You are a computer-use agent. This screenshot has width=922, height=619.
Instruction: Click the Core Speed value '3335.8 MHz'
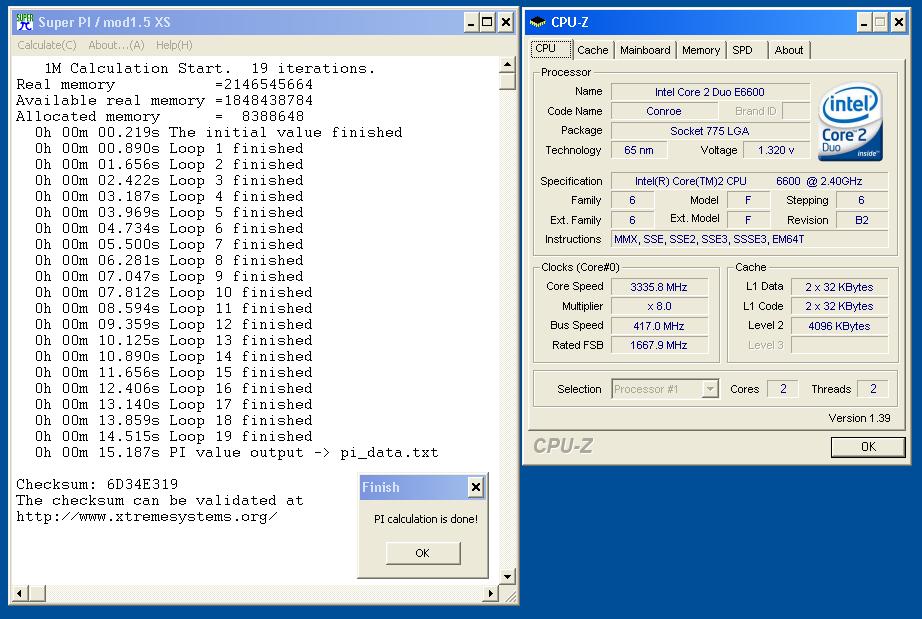pos(659,287)
